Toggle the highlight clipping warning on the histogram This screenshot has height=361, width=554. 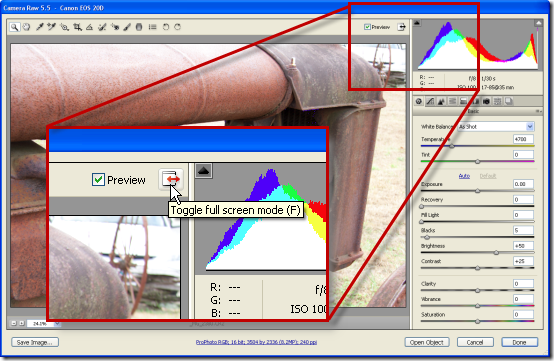pos(538,23)
